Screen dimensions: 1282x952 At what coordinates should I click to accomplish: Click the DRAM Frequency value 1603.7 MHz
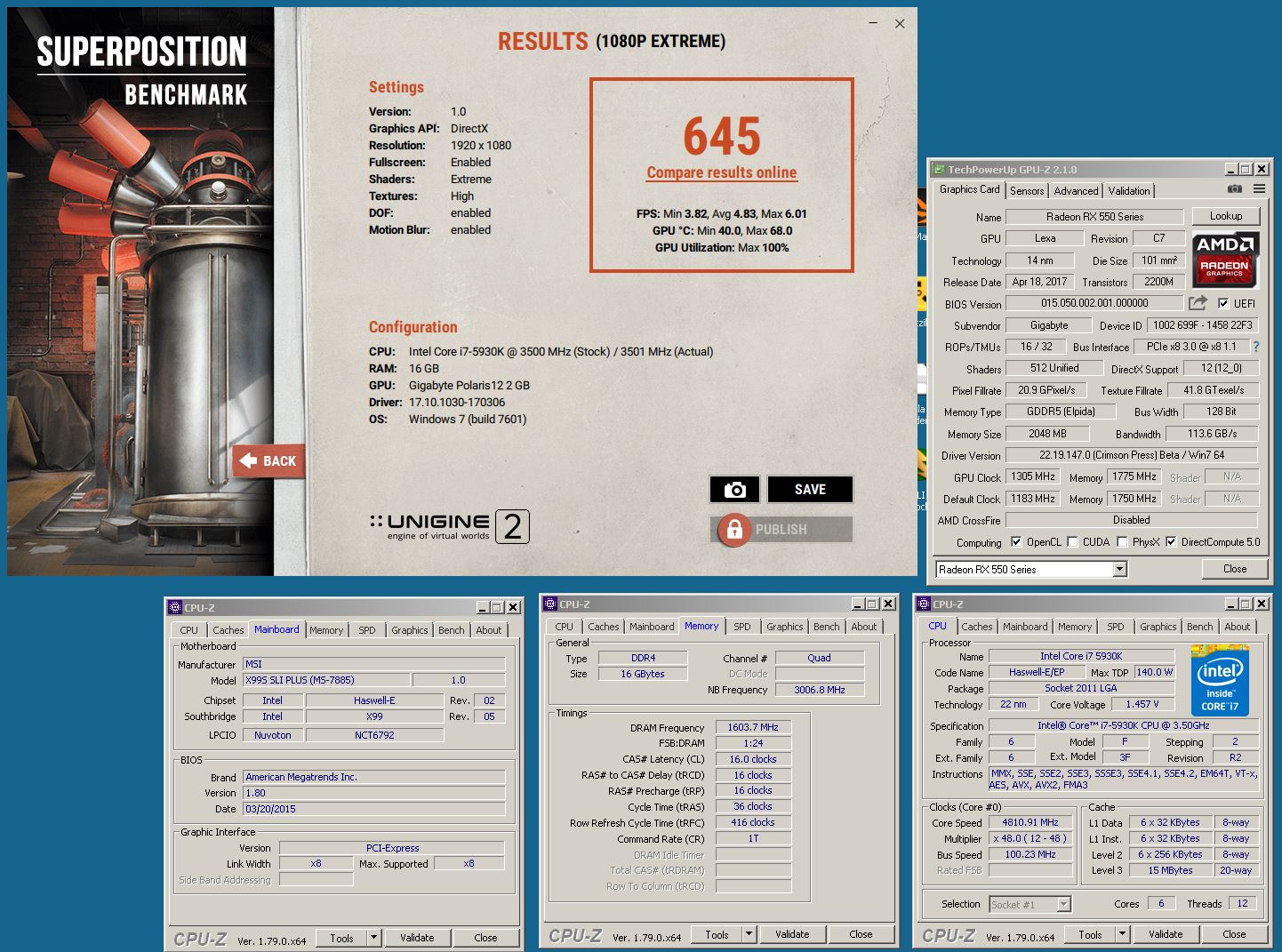tap(753, 727)
